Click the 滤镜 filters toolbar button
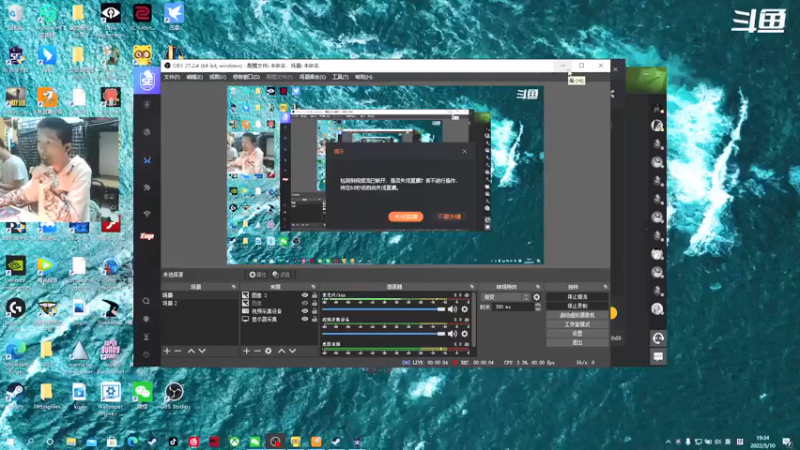This screenshot has height=450, width=800. coord(281,274)
